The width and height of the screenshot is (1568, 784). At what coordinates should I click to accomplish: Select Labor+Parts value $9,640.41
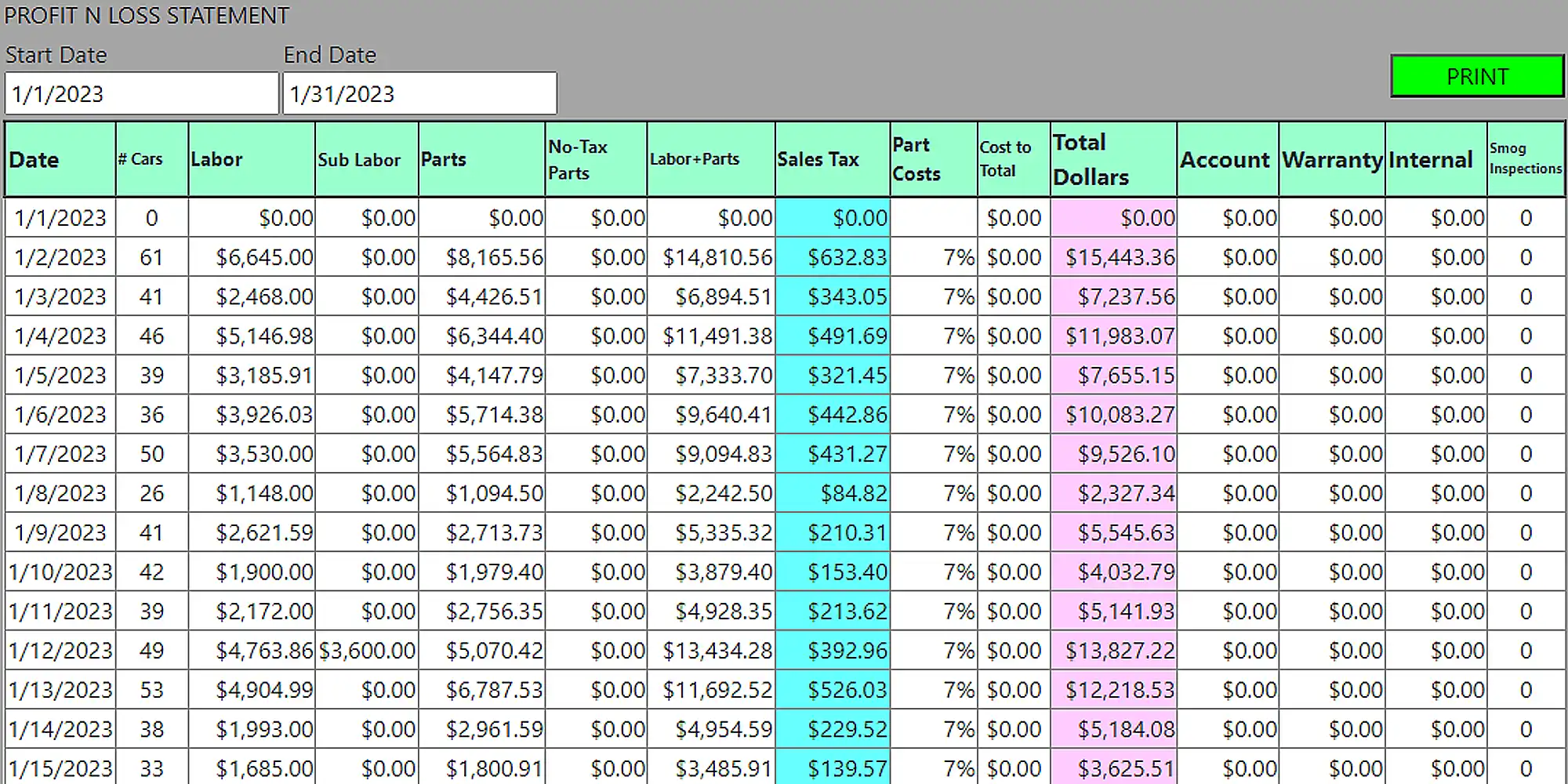tap(711, 414)
